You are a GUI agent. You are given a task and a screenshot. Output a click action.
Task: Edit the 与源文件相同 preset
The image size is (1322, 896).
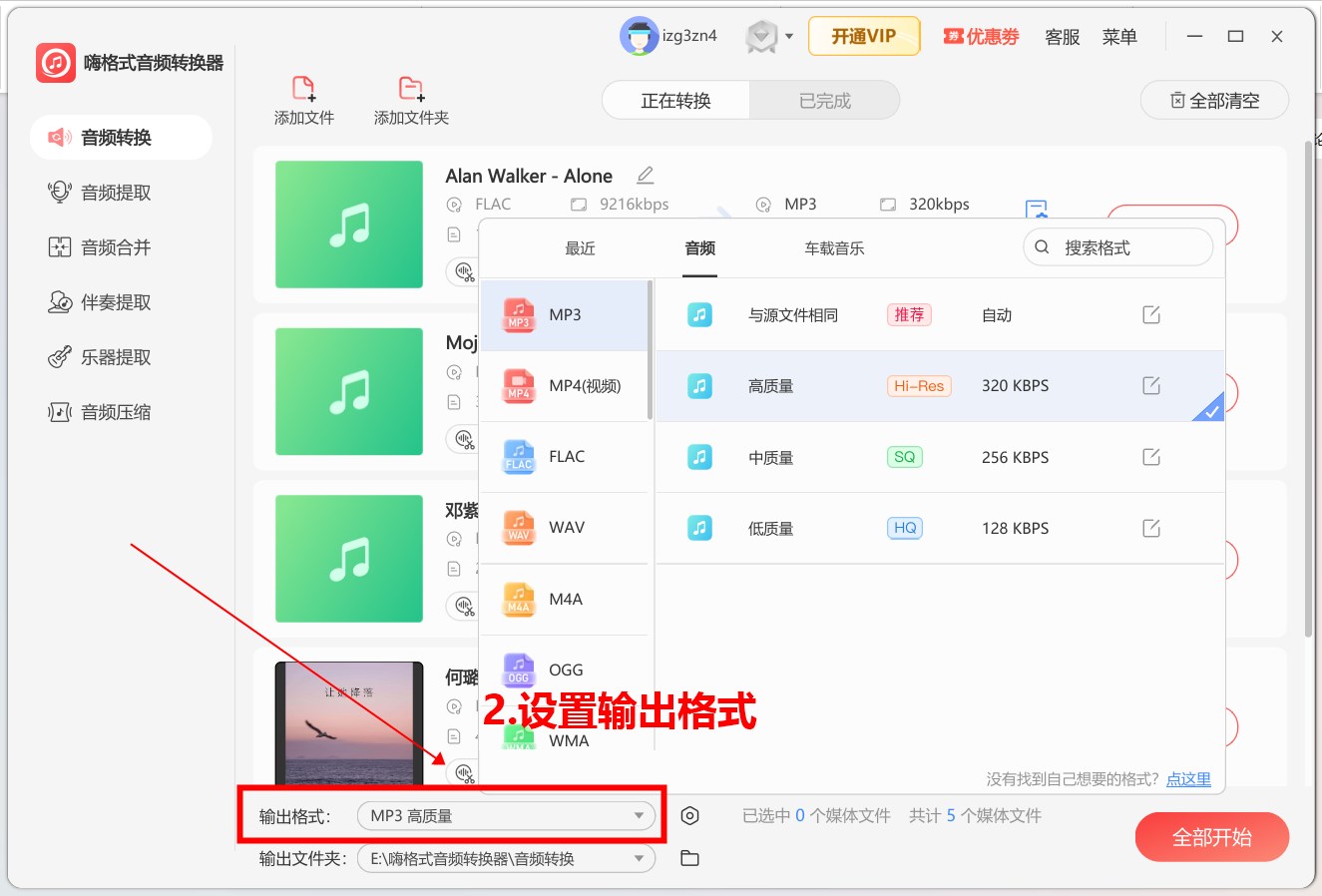1151,315
